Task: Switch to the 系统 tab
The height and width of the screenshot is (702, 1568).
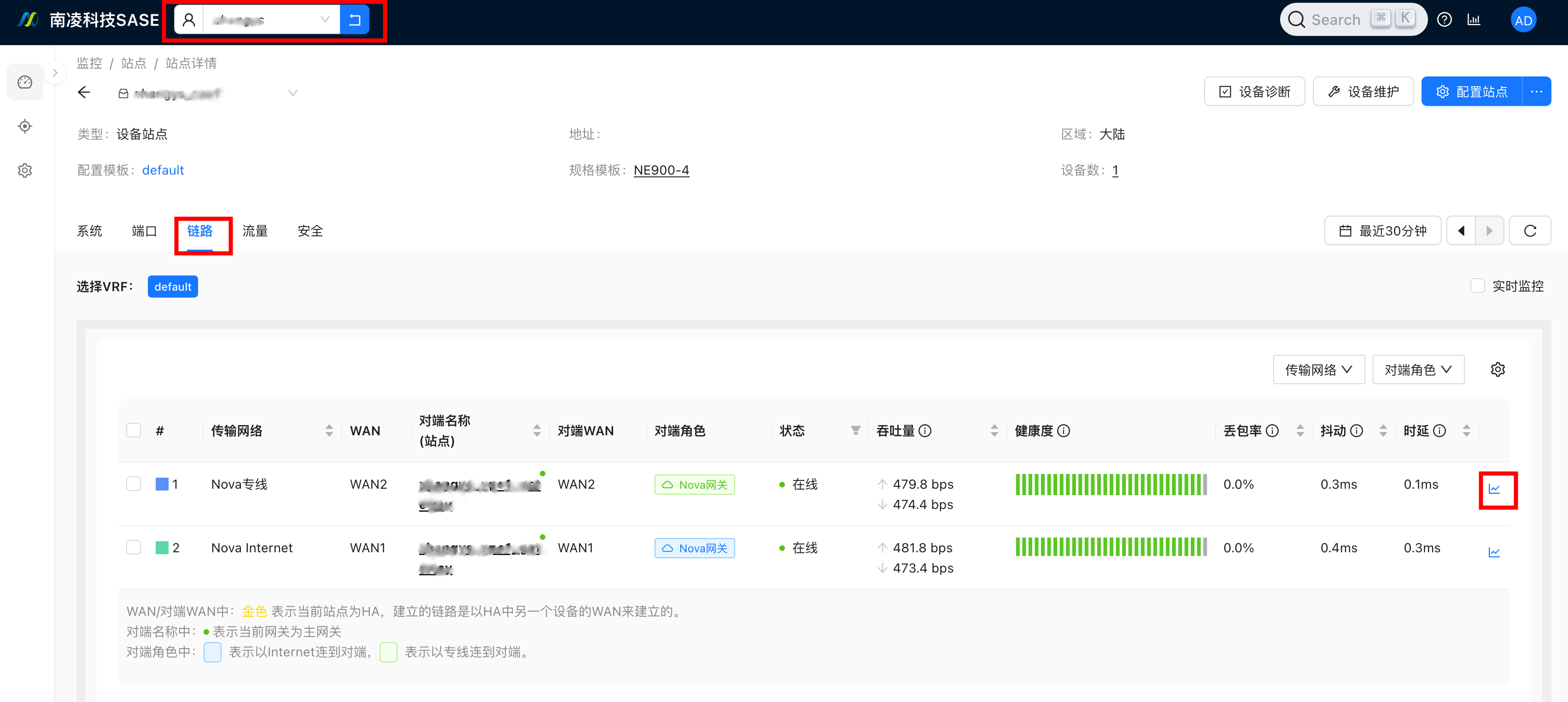Action: [89, 231]
